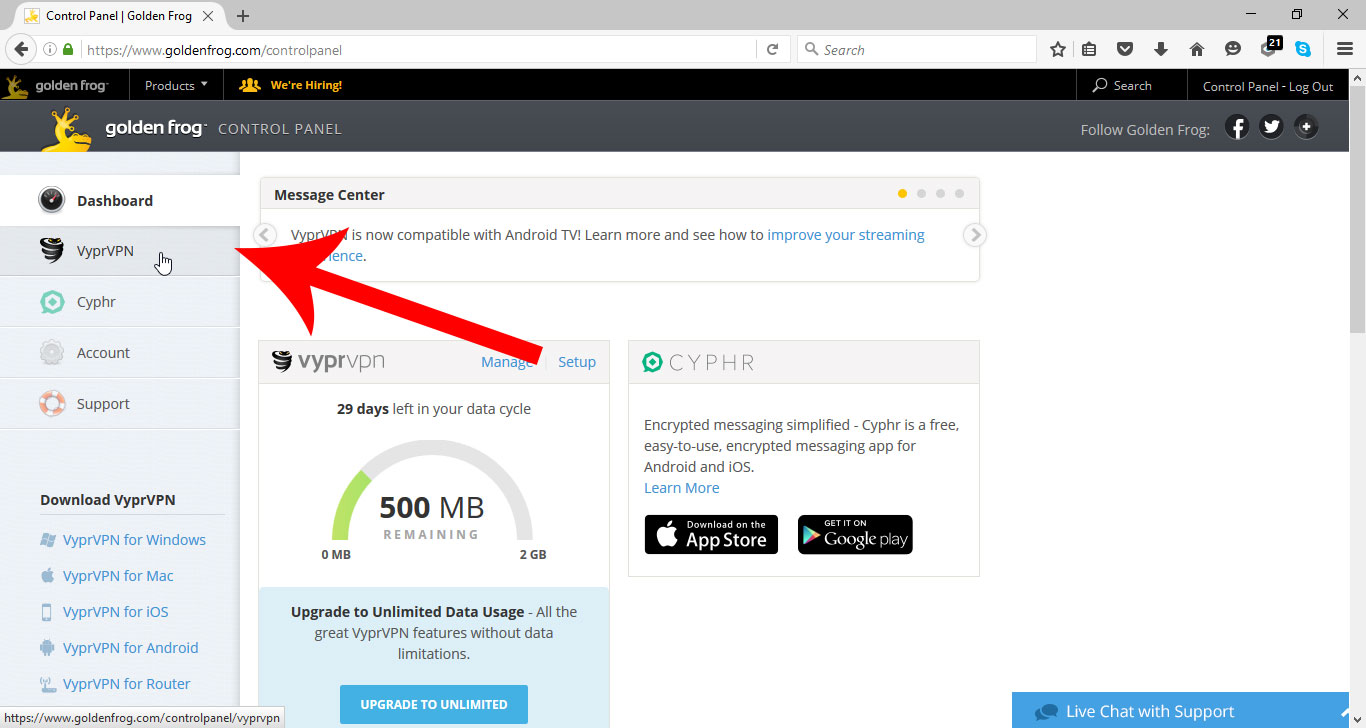Open Account section in sidebar
Viewport: 1366px width, 728px height.
click(120, 353)
